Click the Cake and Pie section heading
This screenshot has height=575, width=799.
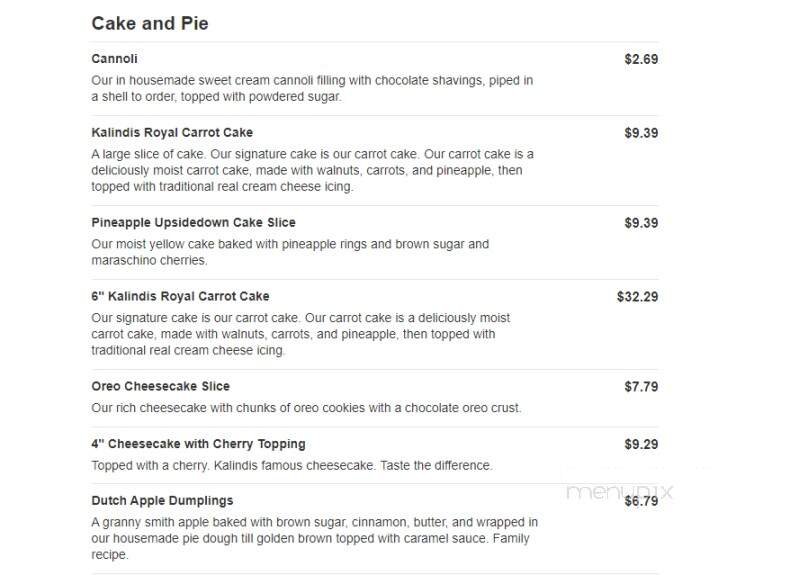tap(150, 23)
